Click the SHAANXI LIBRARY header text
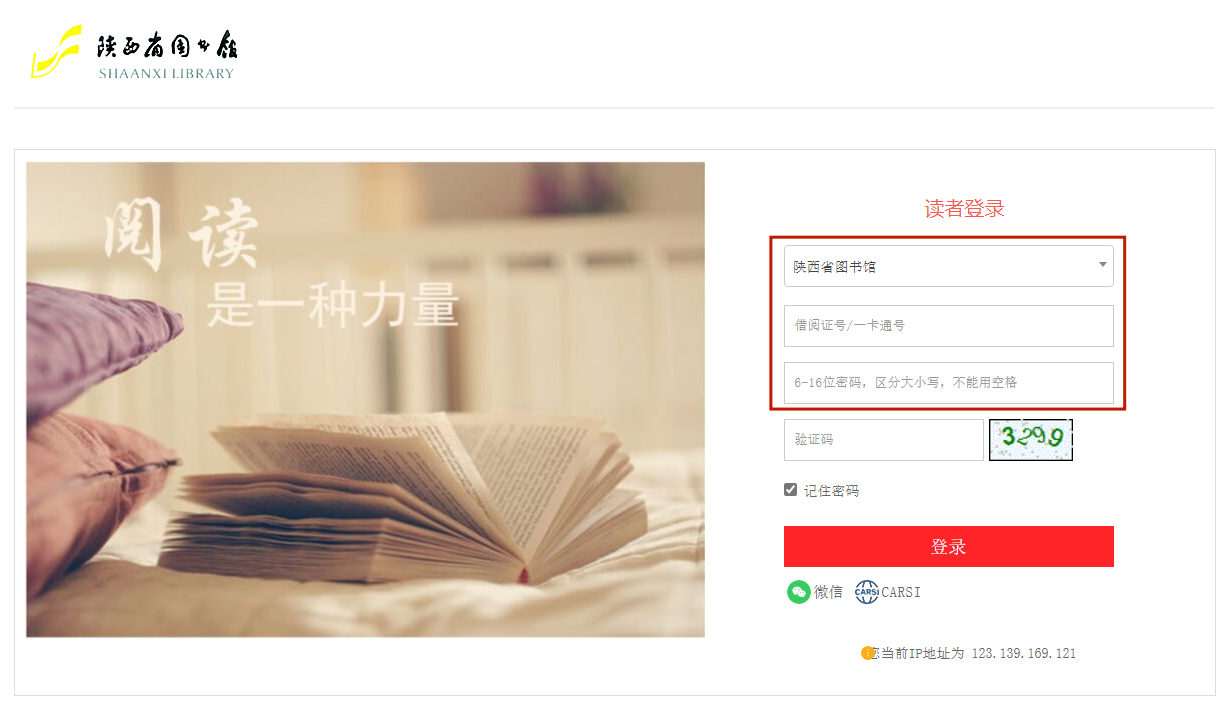 point(166,73)
